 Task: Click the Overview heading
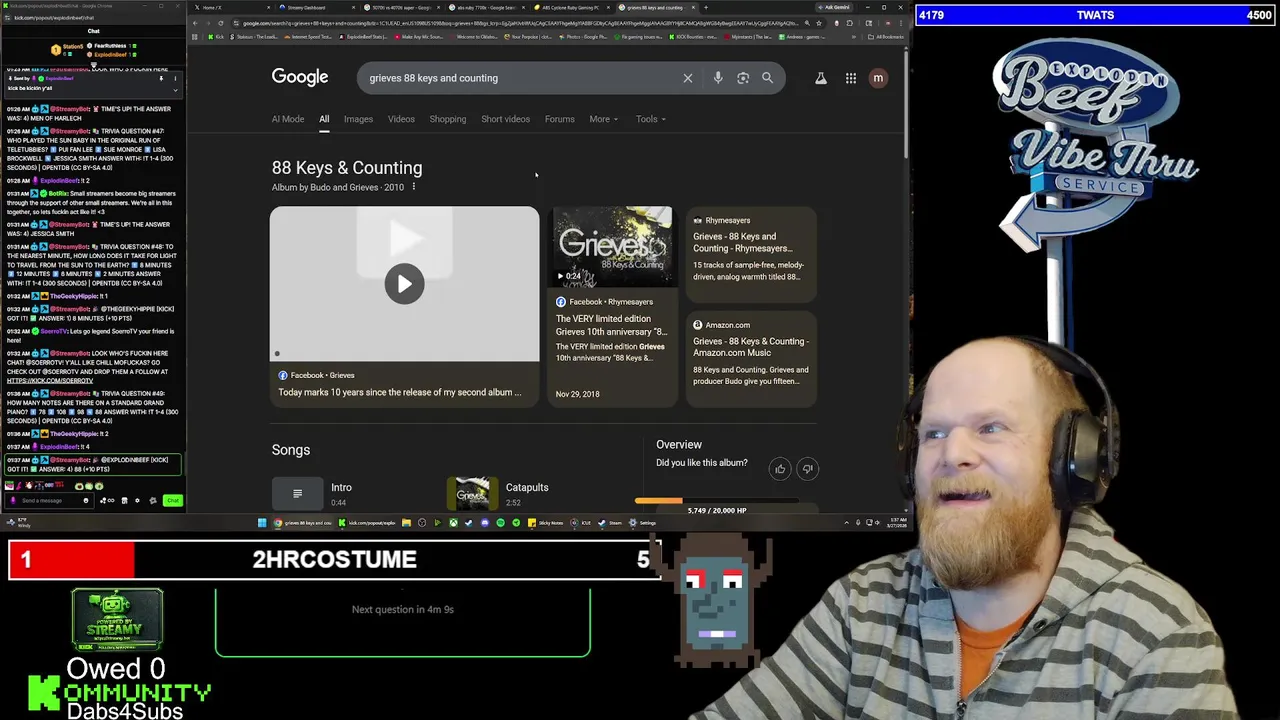[679, 444]
